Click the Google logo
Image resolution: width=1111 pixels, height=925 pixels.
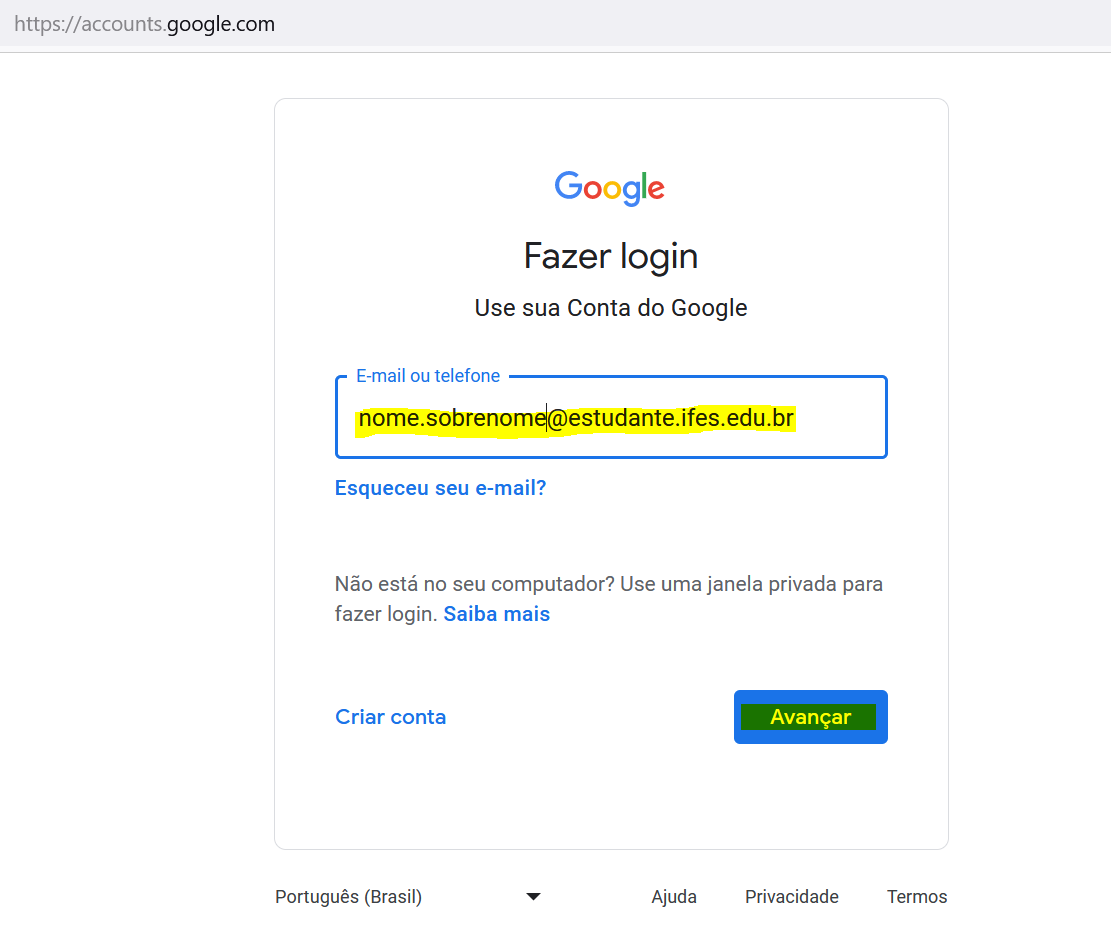click(610, 187)
